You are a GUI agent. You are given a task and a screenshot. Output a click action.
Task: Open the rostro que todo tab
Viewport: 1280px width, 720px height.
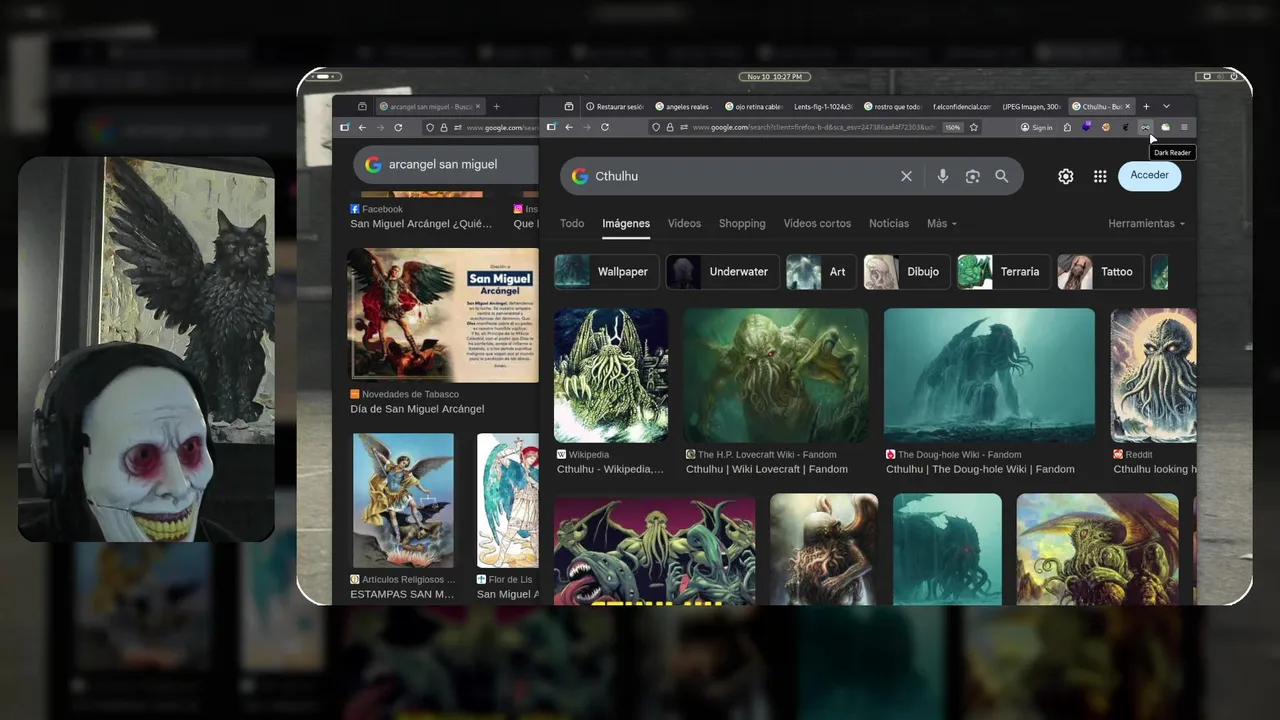click(892, 106)
